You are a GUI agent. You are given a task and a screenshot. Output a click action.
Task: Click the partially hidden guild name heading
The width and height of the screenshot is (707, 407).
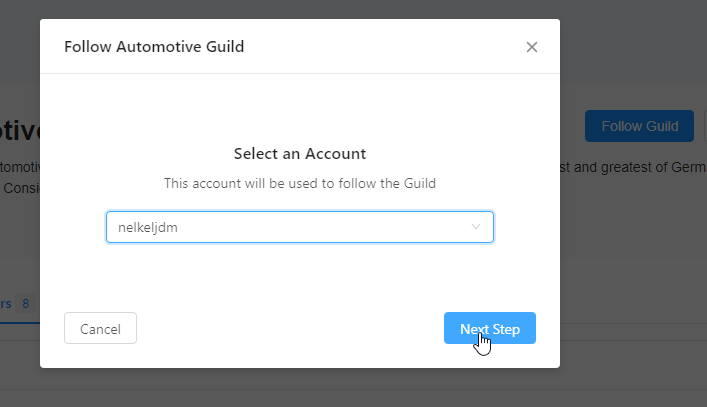pyautogui.click(x=20, y=130)
